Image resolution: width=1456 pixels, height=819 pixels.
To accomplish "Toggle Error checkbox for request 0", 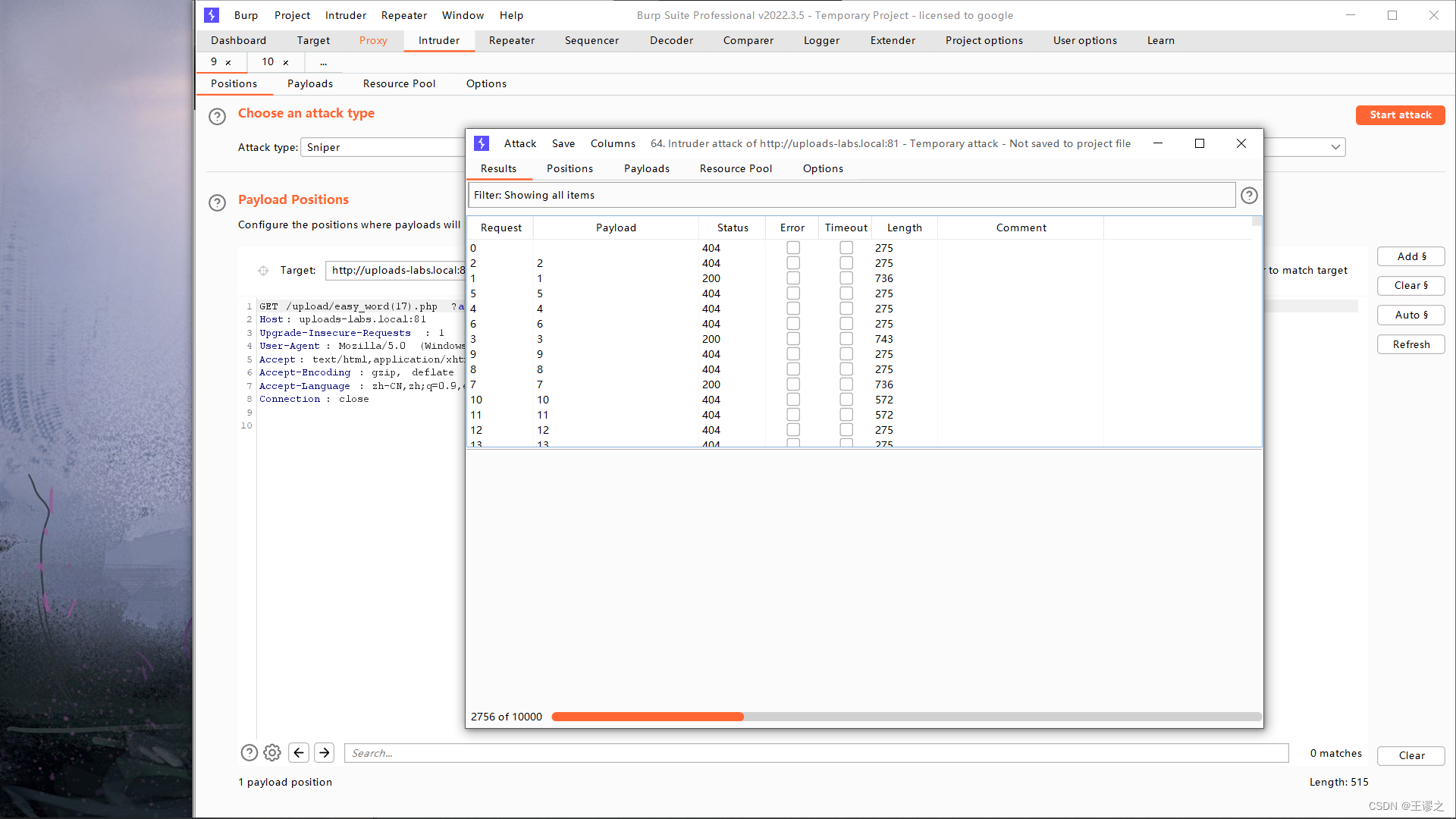I will pyautogui.click(x=793, y=248).
